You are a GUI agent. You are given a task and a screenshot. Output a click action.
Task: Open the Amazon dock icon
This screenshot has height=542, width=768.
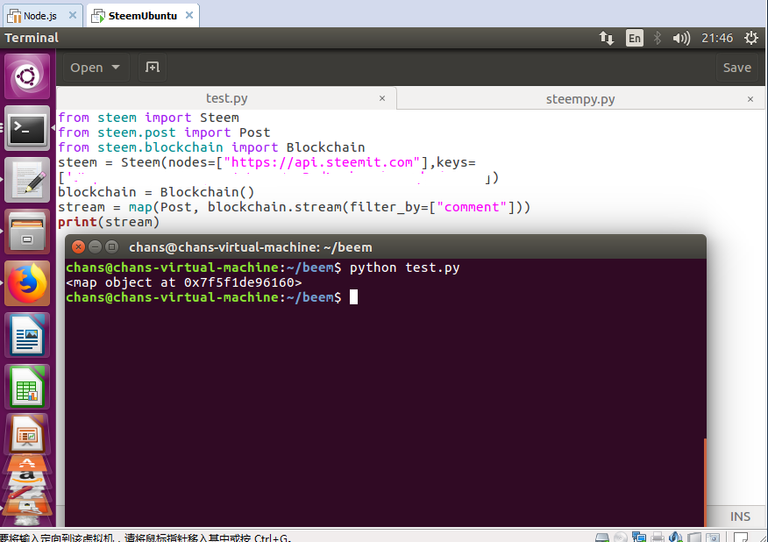coord(27,477)
